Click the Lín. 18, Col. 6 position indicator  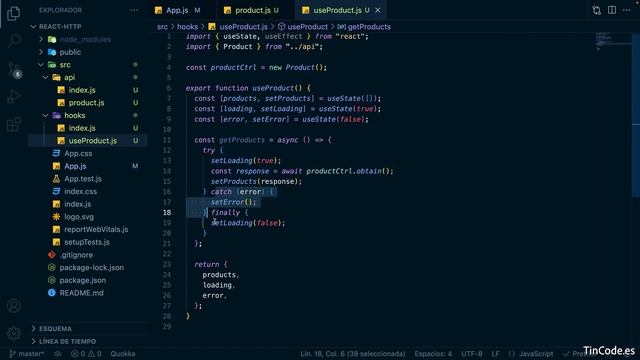(x=353, y=353)
